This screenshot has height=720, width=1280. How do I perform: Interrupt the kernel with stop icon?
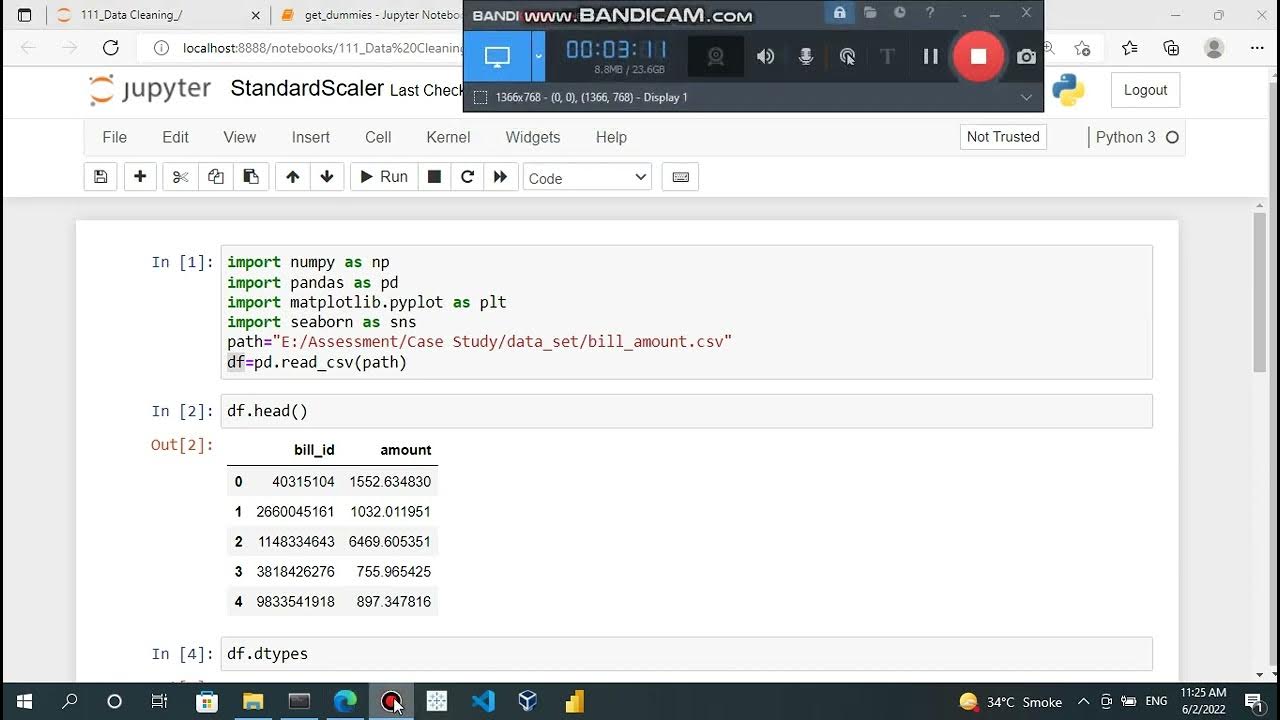coord(434,177)
